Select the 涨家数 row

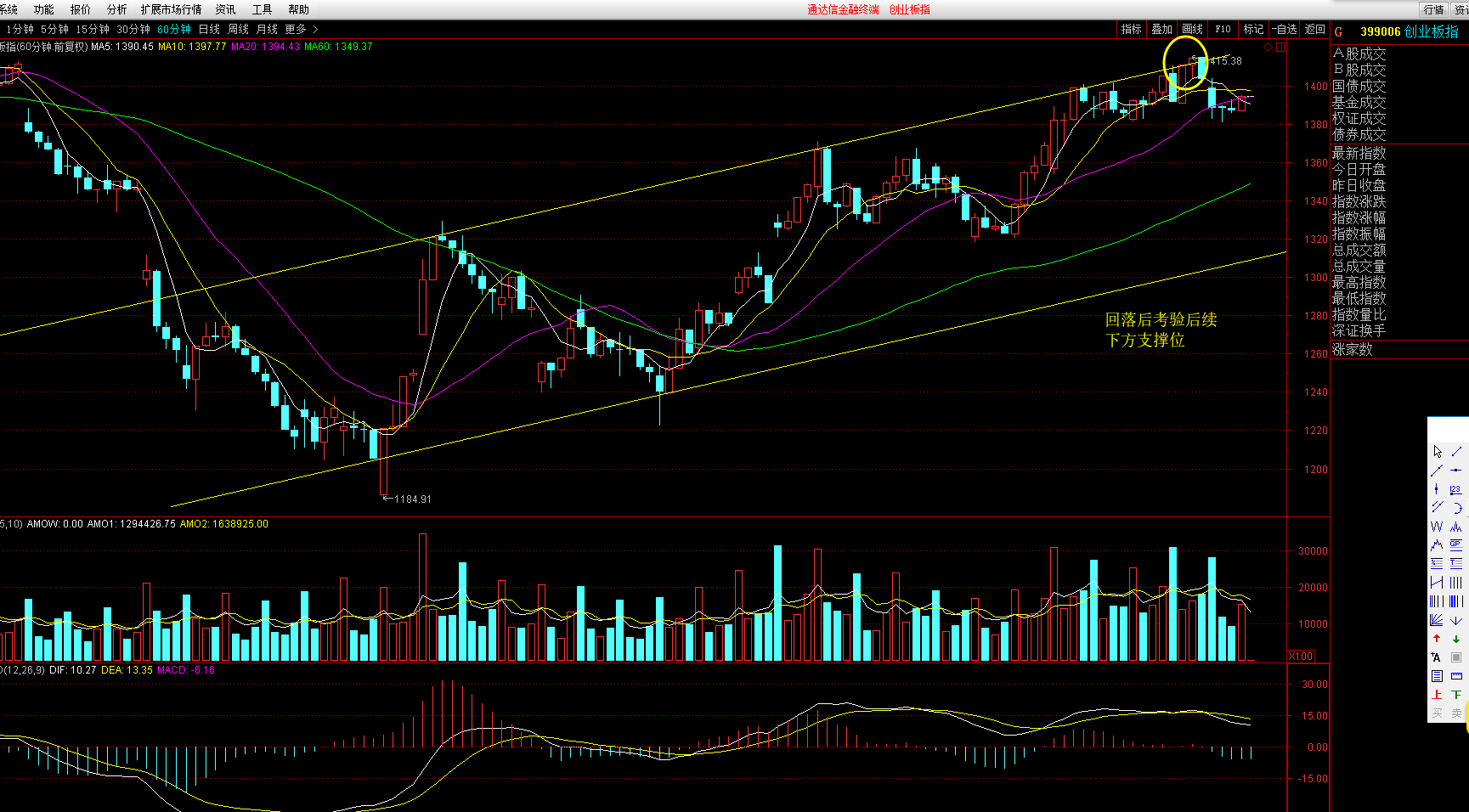[x=1353, y=349]
